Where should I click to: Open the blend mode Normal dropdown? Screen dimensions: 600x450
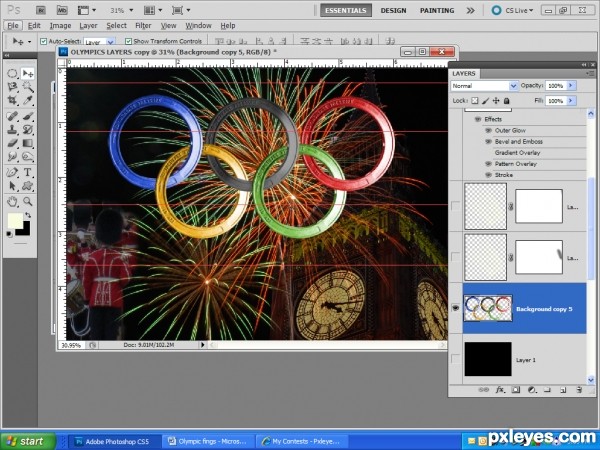click(484, 86)
